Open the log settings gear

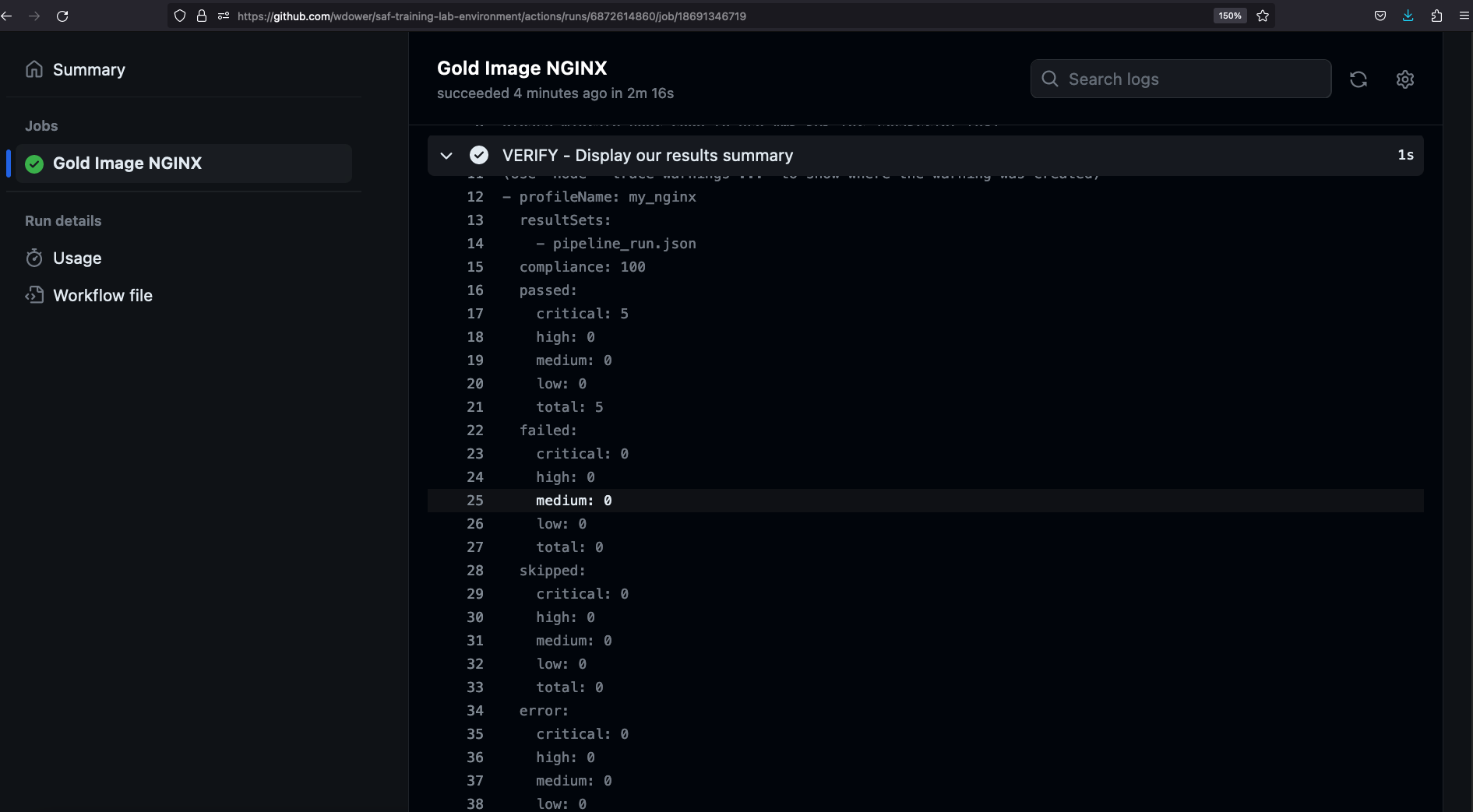1404,79
